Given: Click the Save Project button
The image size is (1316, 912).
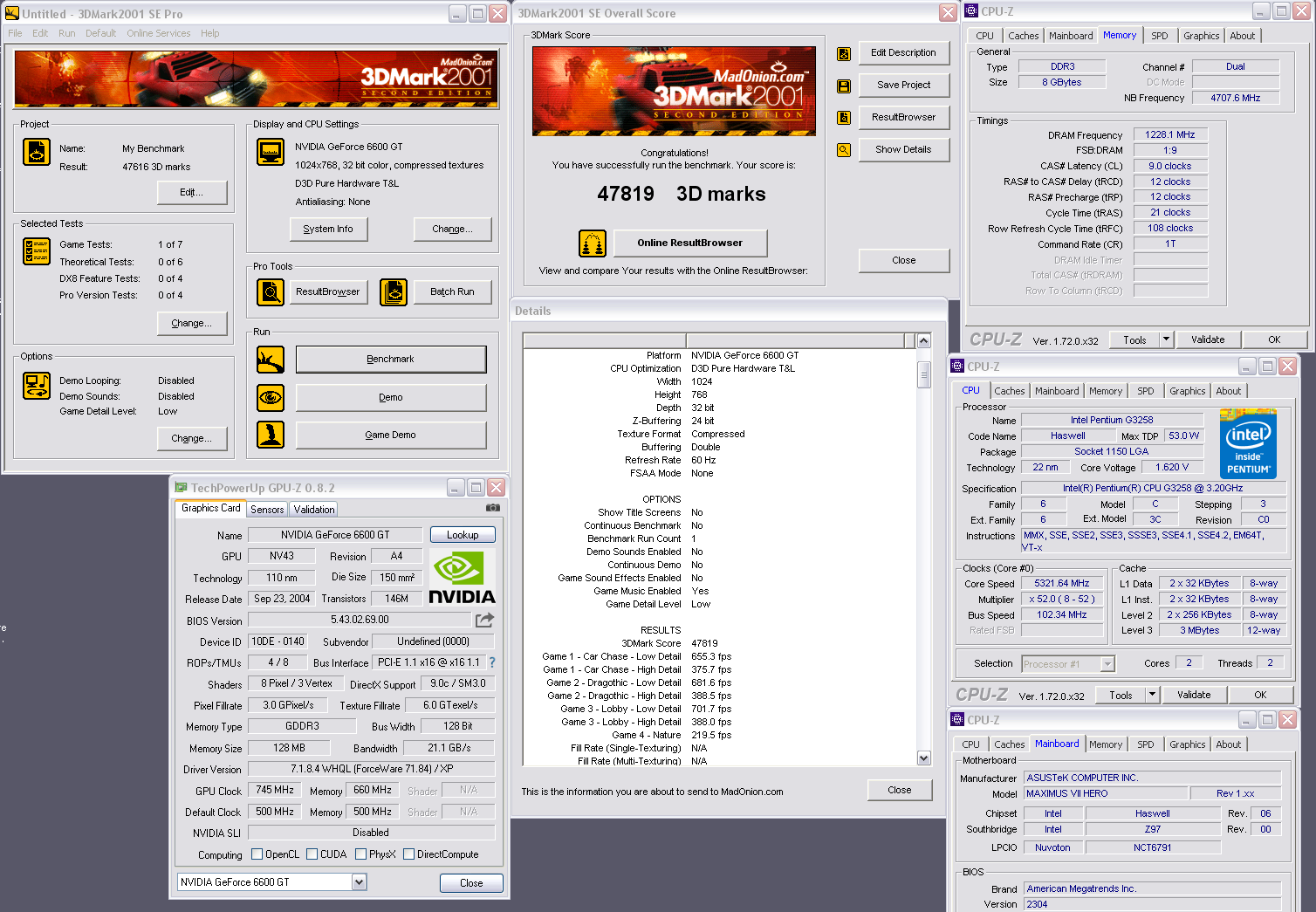Looking at the screenshot, I should tap(904, 85).
